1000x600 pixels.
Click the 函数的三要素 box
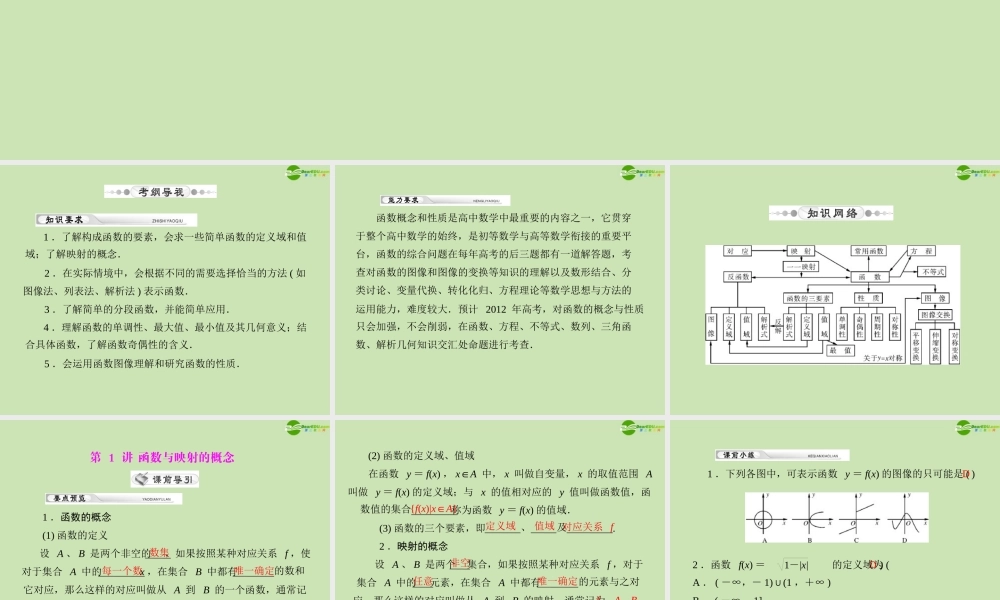click(x=807, y=298)
